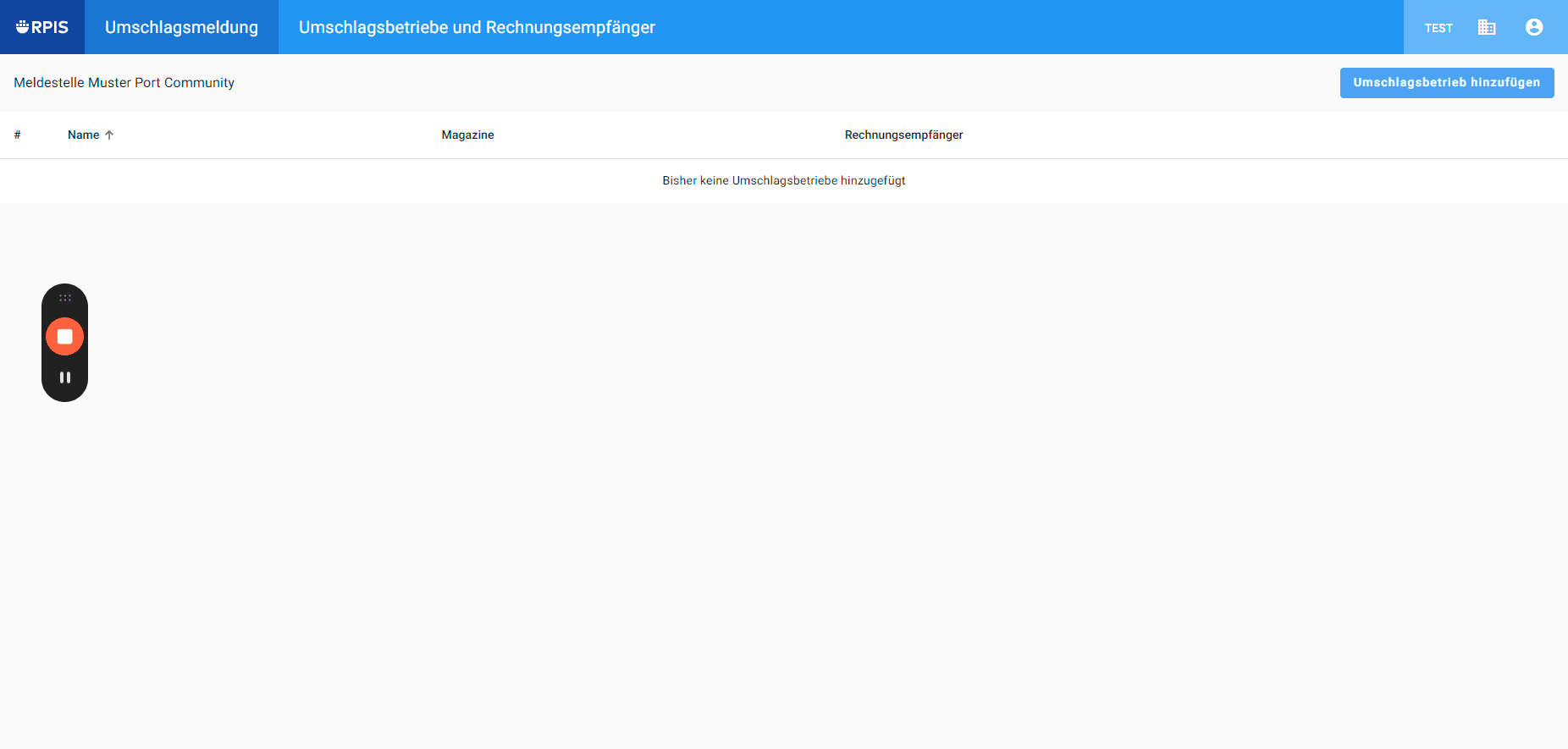Click Meldestelle Muster Port Community text

(124, 83)
